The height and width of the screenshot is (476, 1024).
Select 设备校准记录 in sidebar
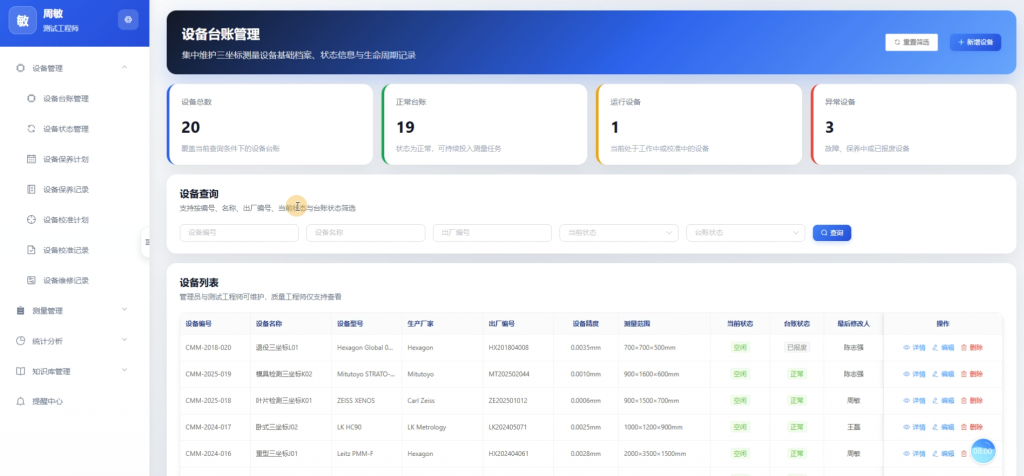(x=65, y=250)
